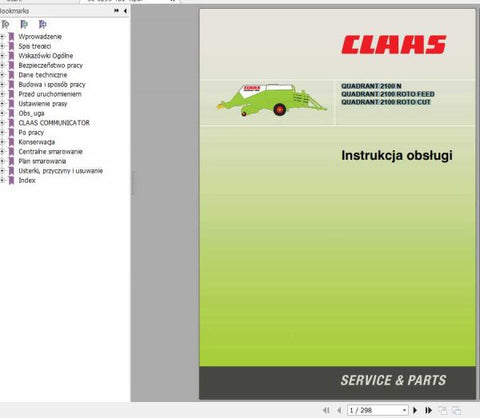Viewport: 480px width, 418px height.
Task: Click the third bookmark toolbar icon
Action: [x=43, y=24]
